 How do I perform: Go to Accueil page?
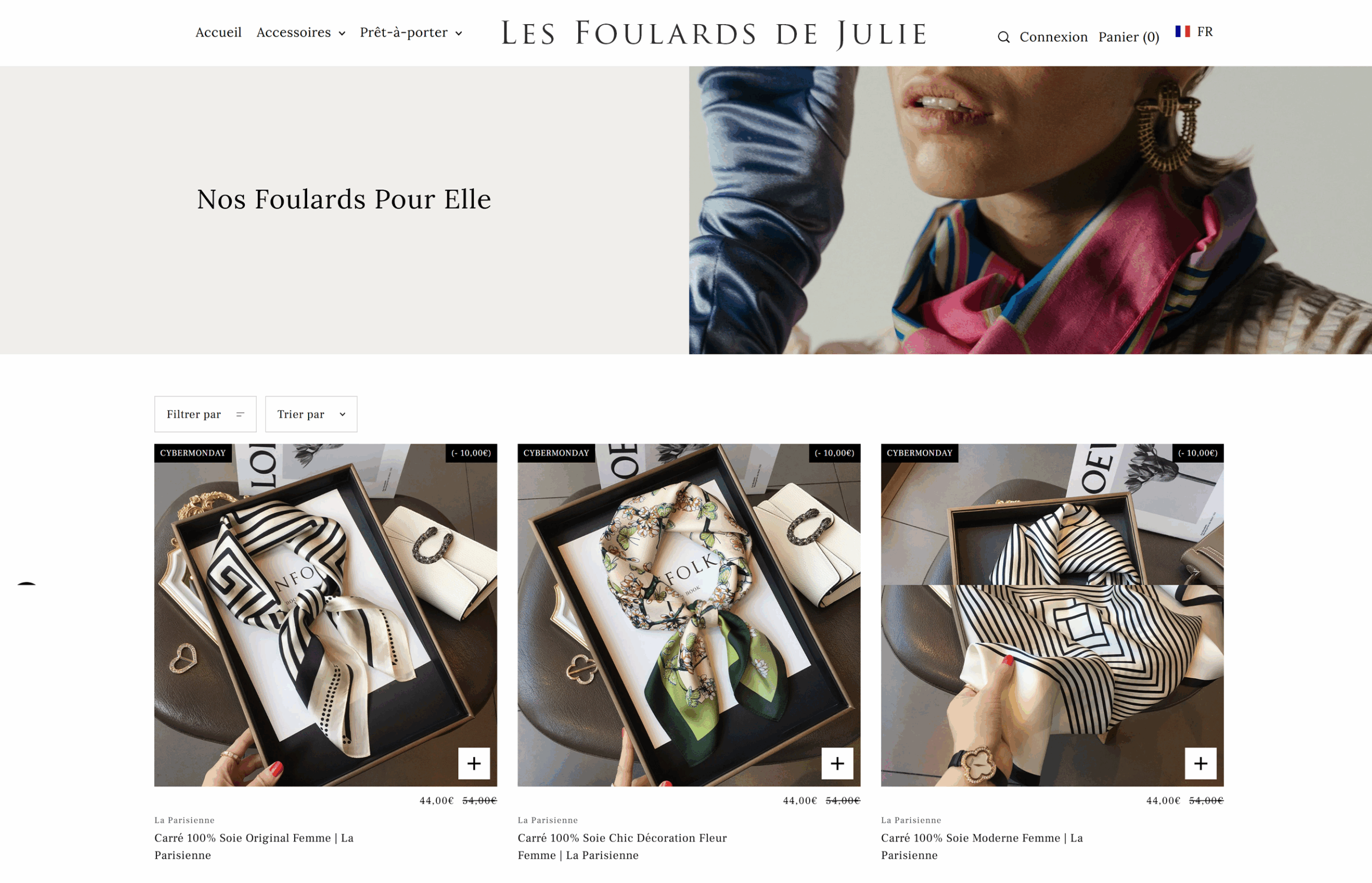219,33
